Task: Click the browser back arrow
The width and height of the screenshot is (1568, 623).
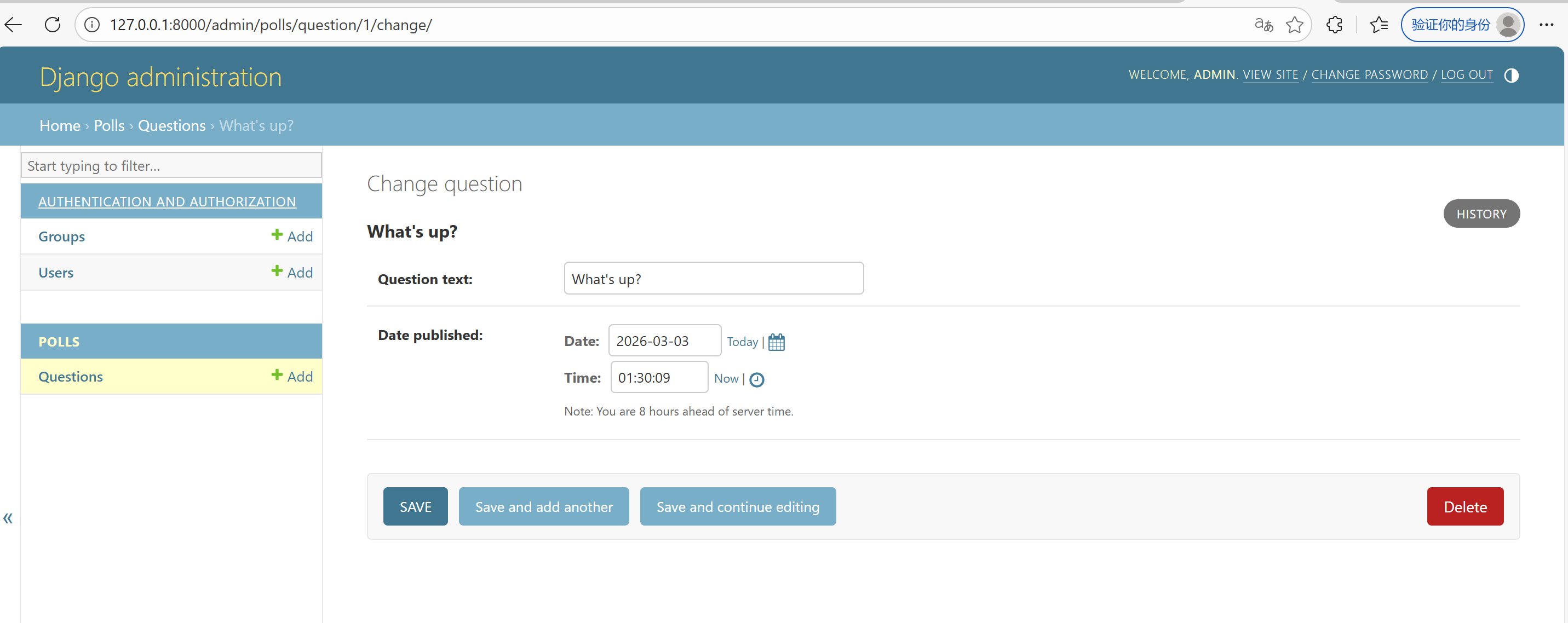Action: (x=13, y=25)
